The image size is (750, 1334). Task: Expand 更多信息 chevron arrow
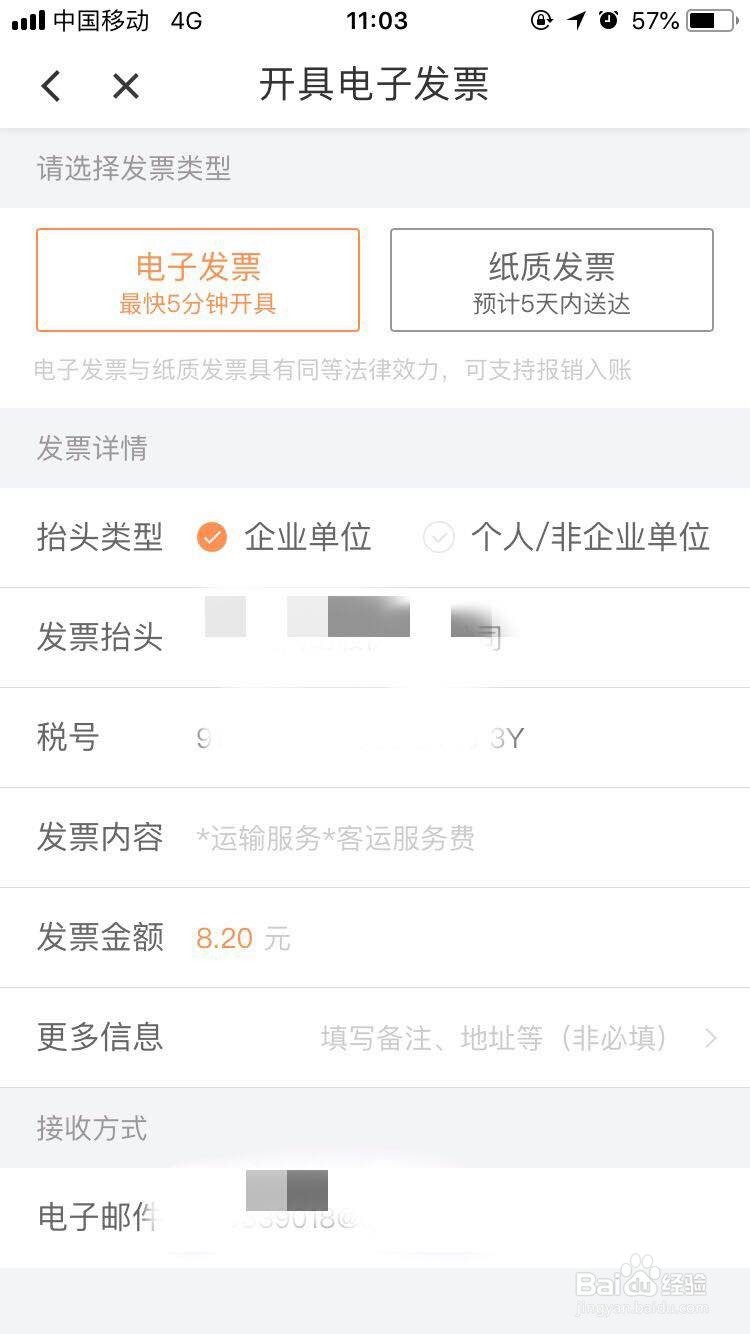pyautogui.click(x=711, y=1038)
